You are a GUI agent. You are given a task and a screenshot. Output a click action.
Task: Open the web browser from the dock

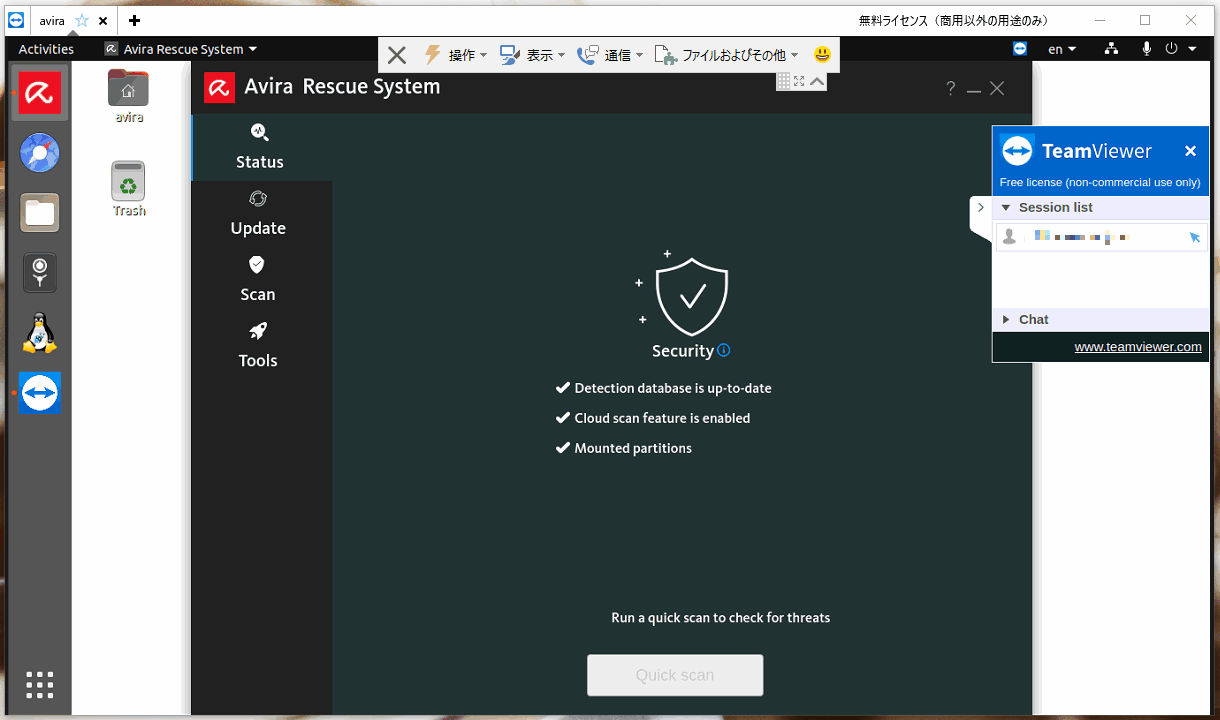click(40, 153)
